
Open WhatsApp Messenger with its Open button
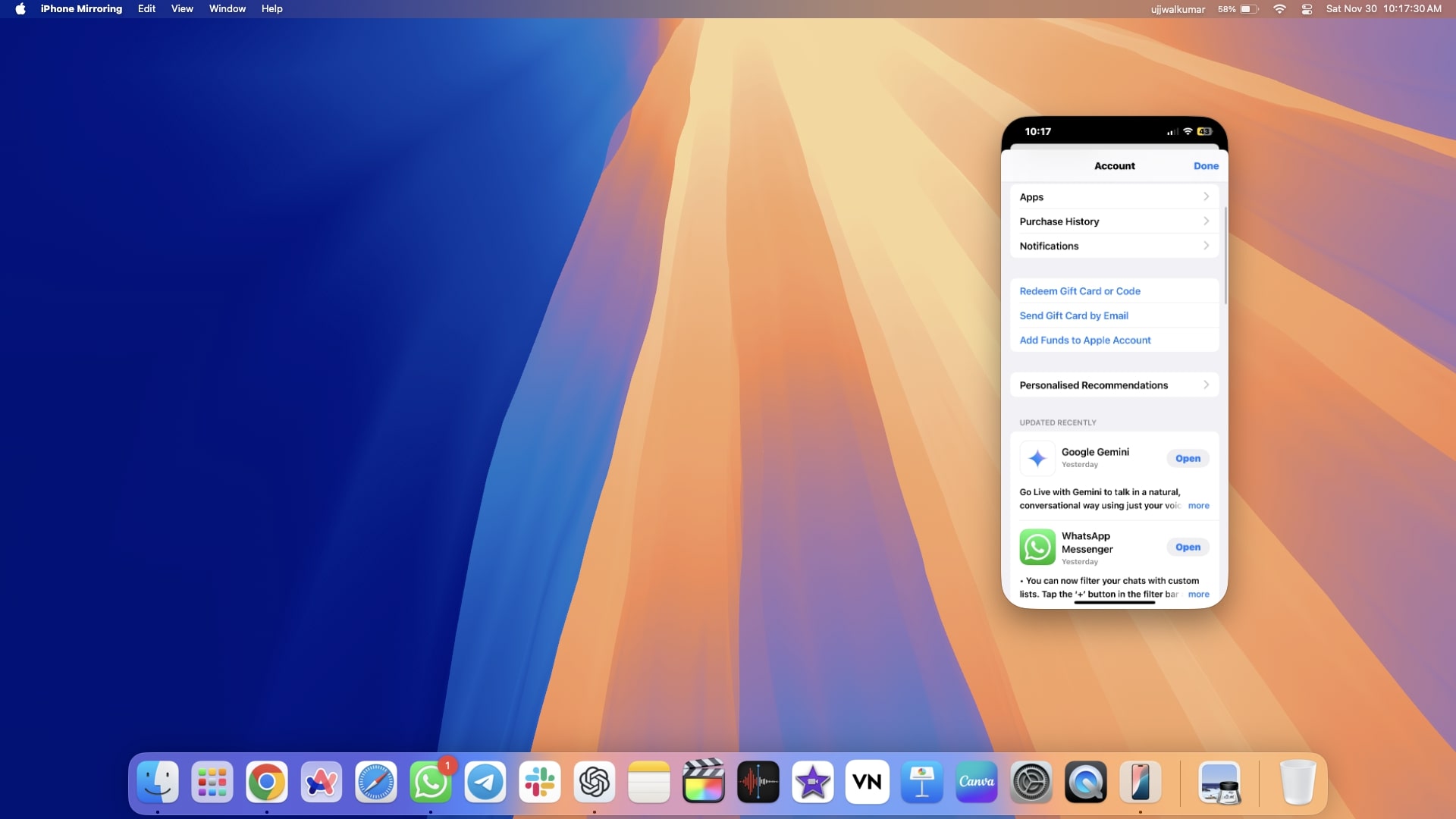pyautogui.click(x=1188, y=547)
